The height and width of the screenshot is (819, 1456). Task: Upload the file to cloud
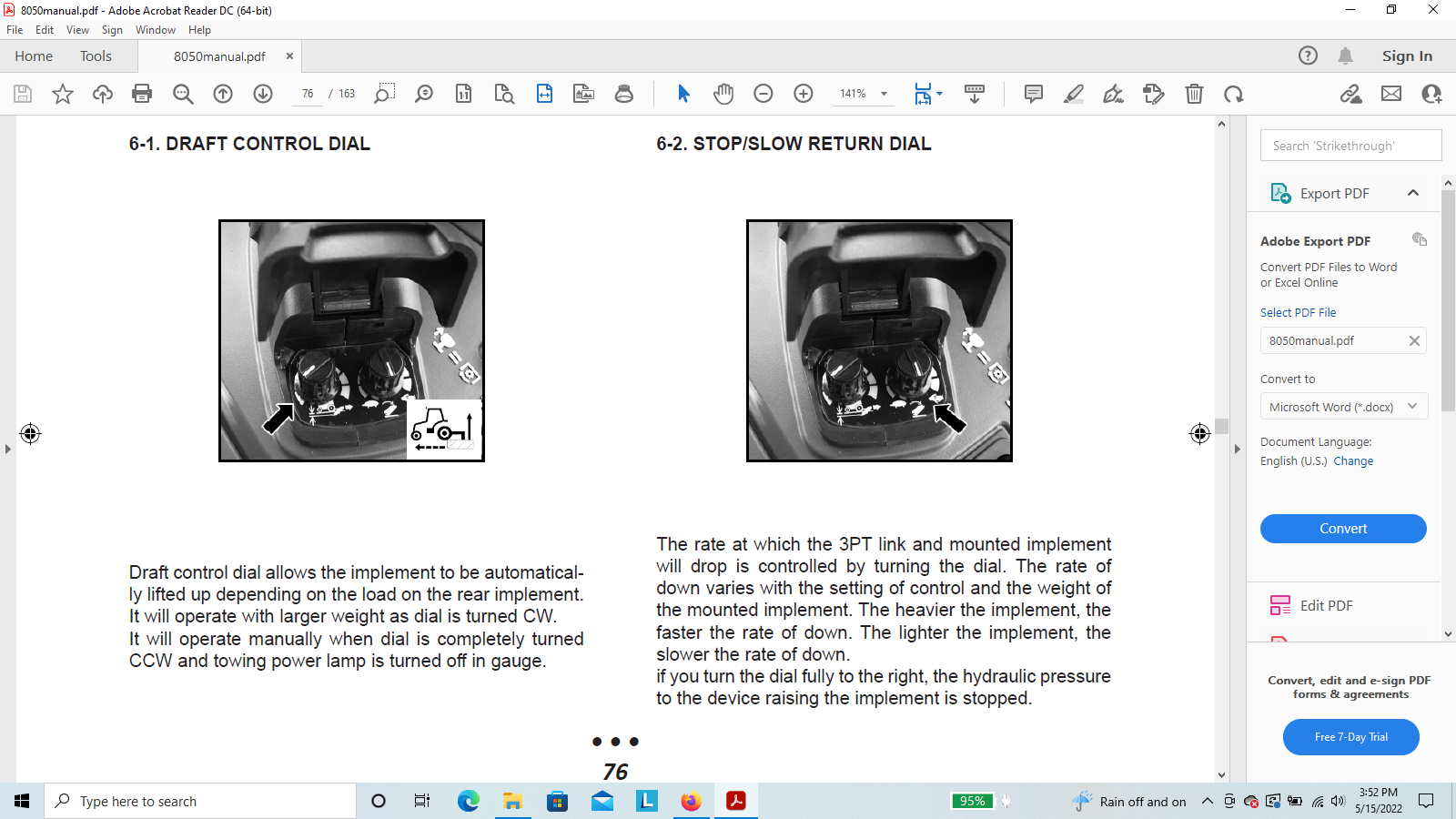[x=103, y=94]
